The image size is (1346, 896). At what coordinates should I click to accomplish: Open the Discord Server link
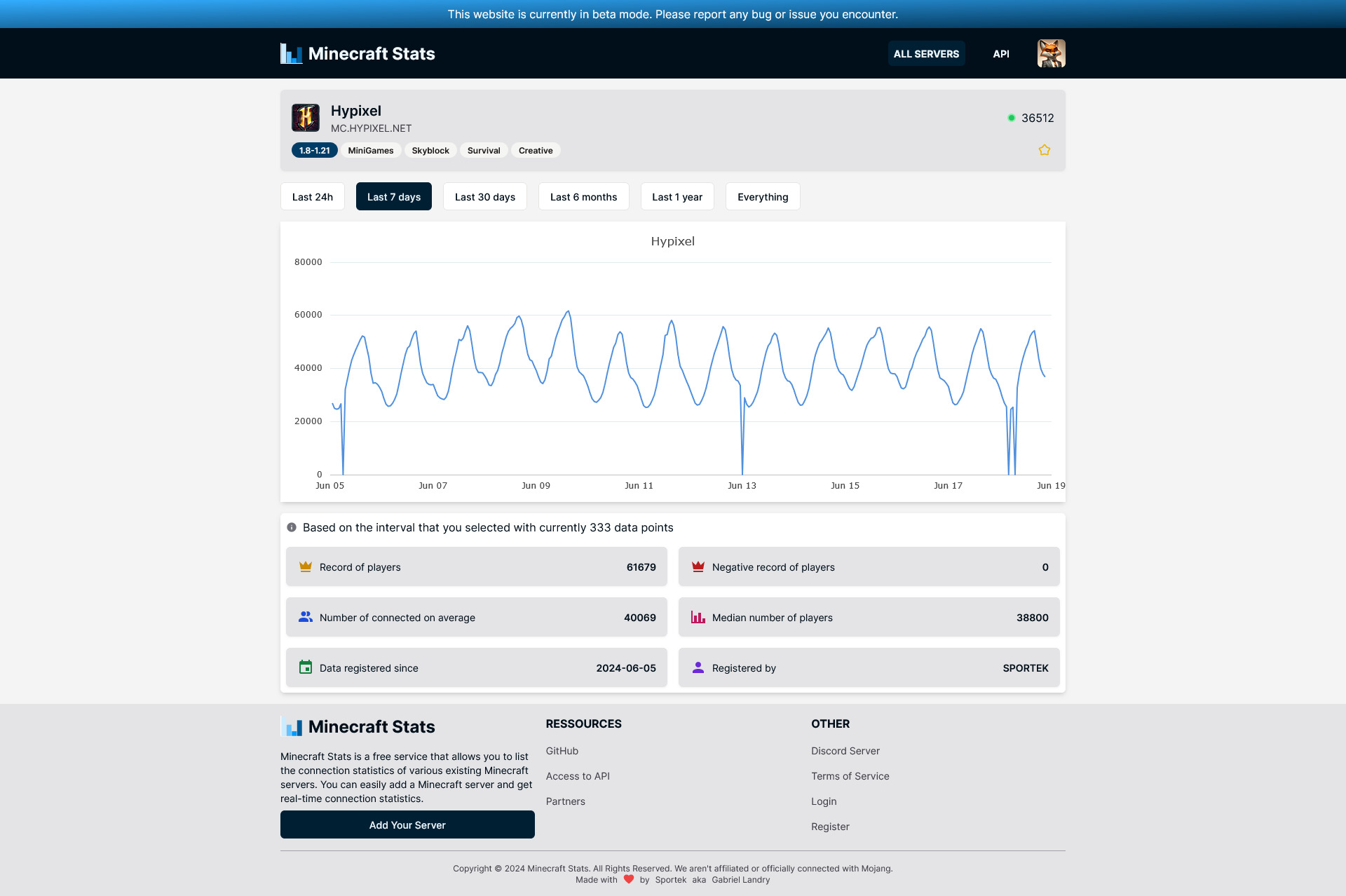(845, 751)
